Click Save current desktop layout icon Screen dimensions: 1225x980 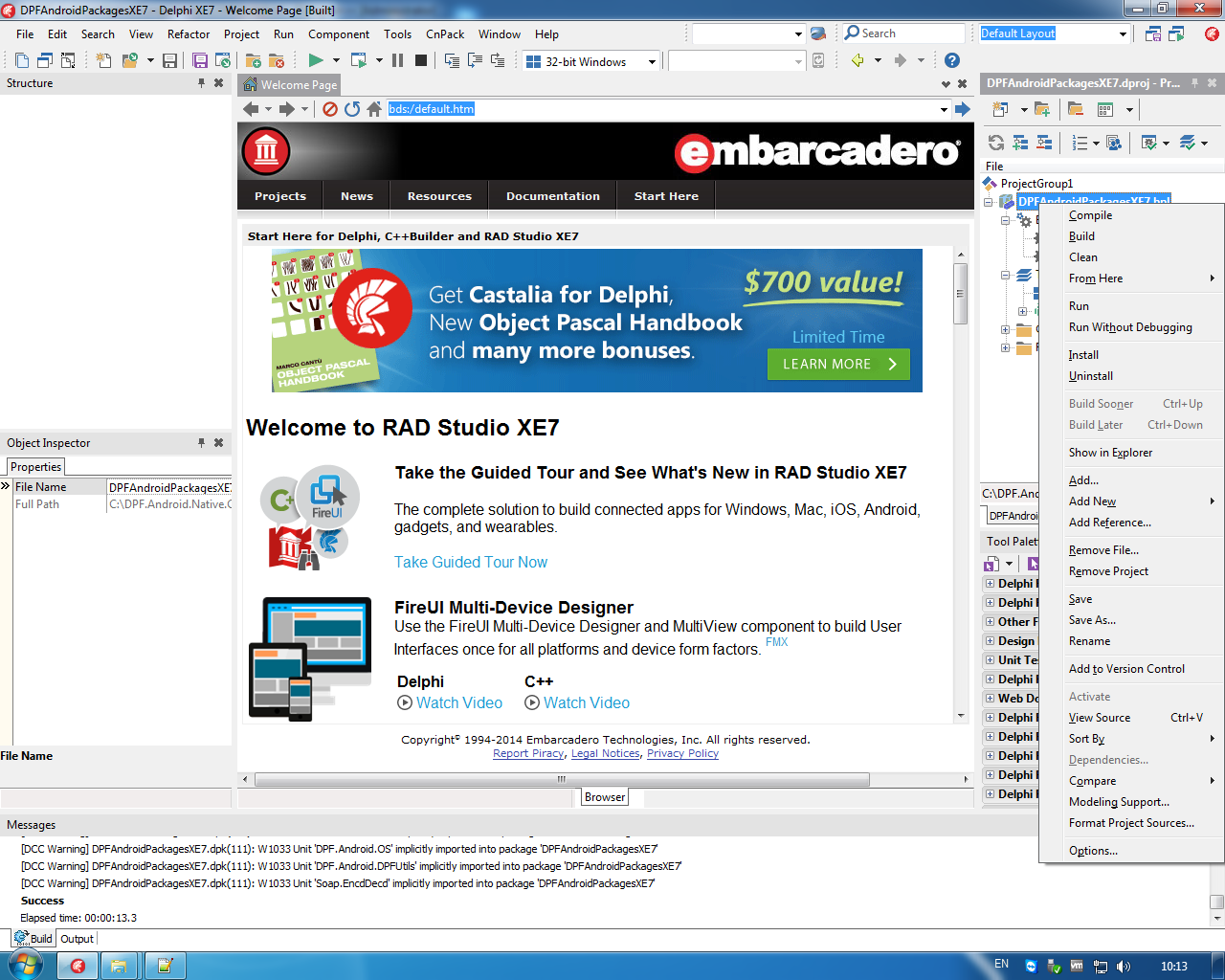click(1153, 33)
